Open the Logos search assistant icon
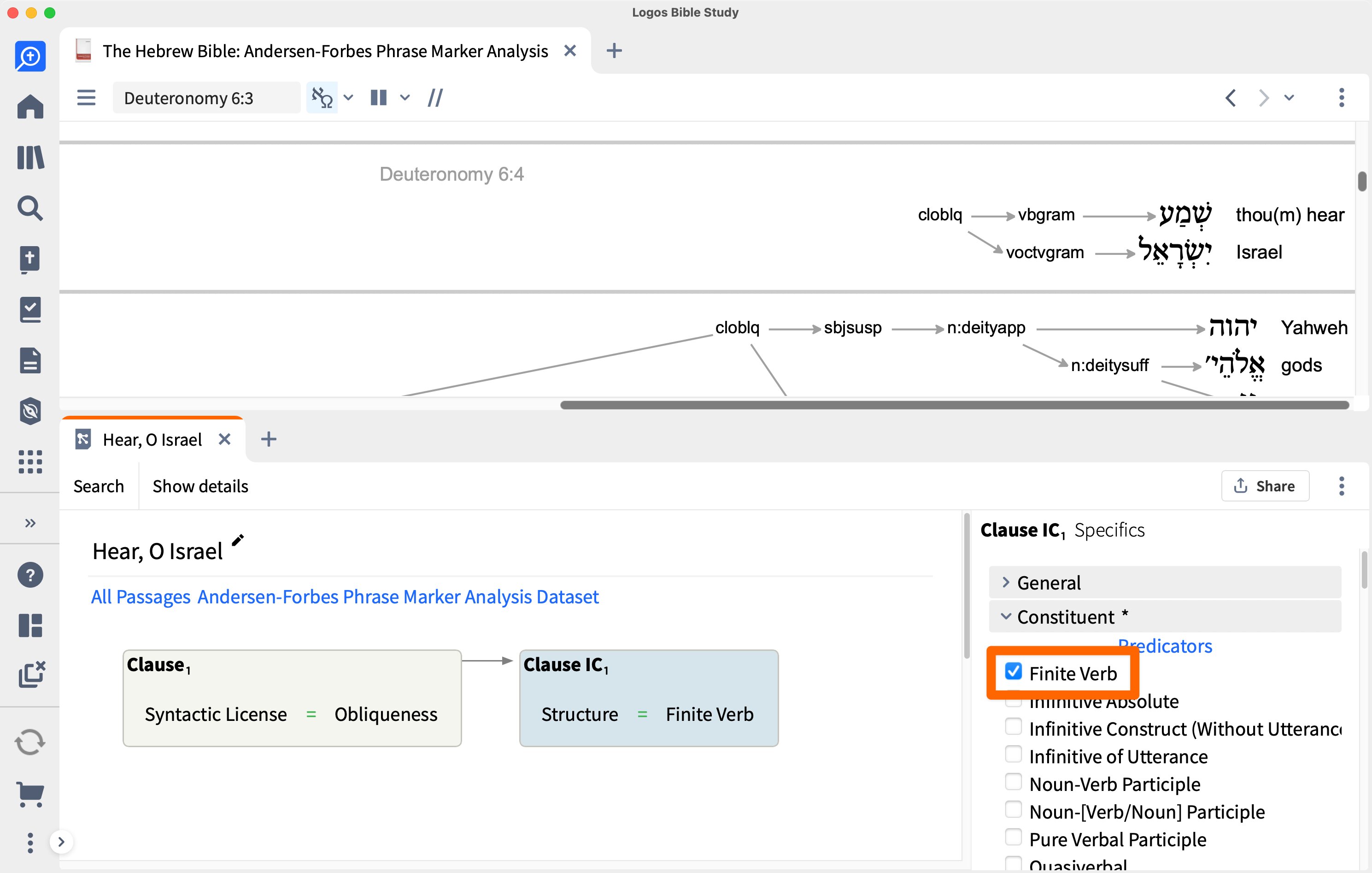 point(30,56)
